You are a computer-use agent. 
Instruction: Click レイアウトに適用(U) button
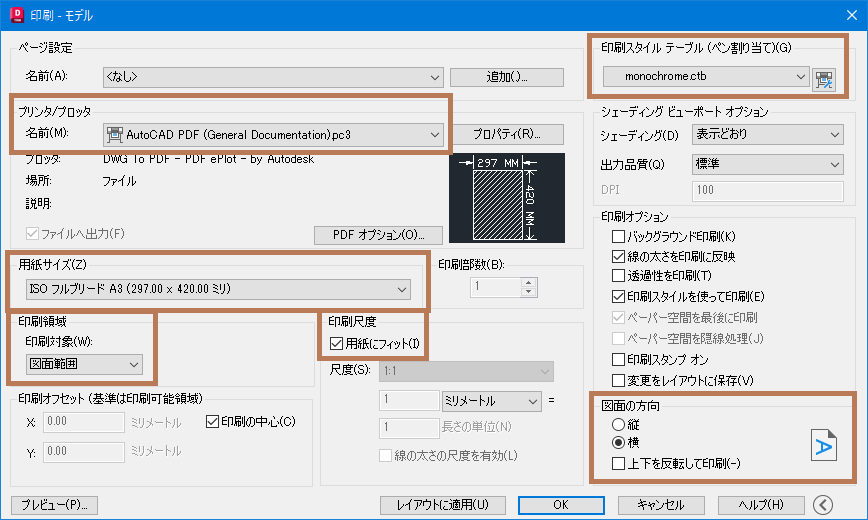click(443, 505)
